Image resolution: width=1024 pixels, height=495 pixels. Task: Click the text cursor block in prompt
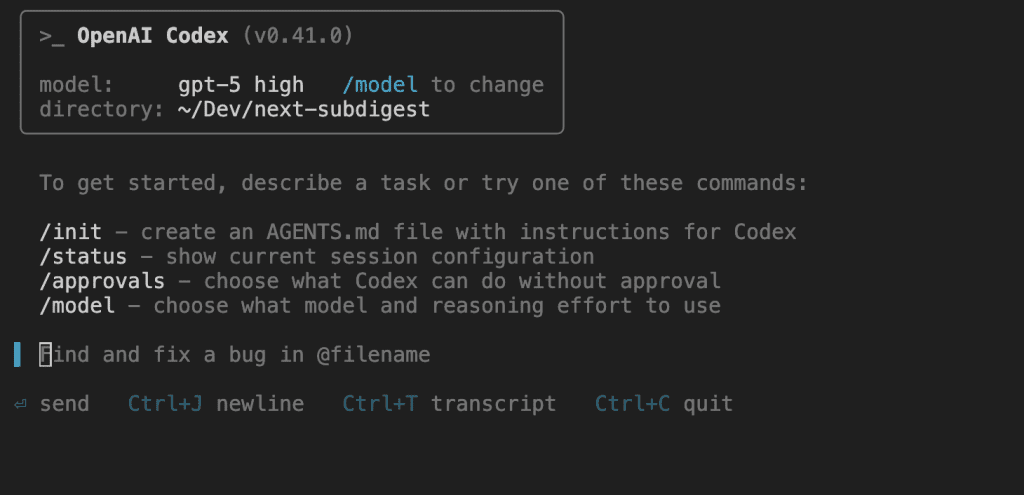pyautogui.click(x=45, y=355)
